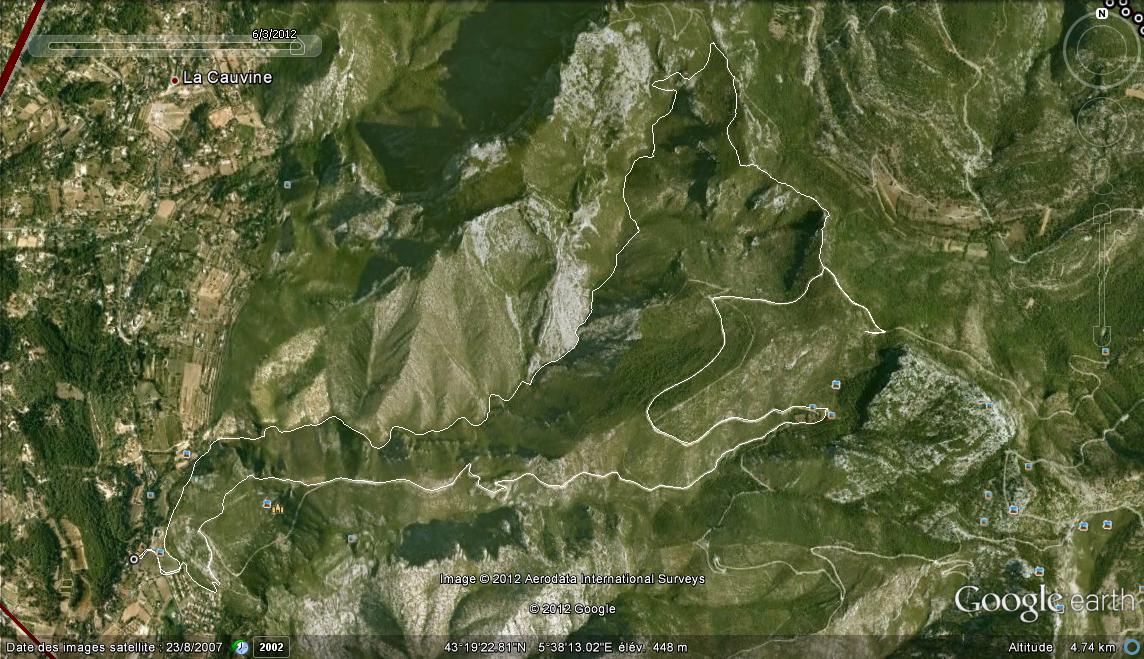Click the satellite image date text
Screen dimensions: 1144x659
pyautogui.click(x=114, y=647)
